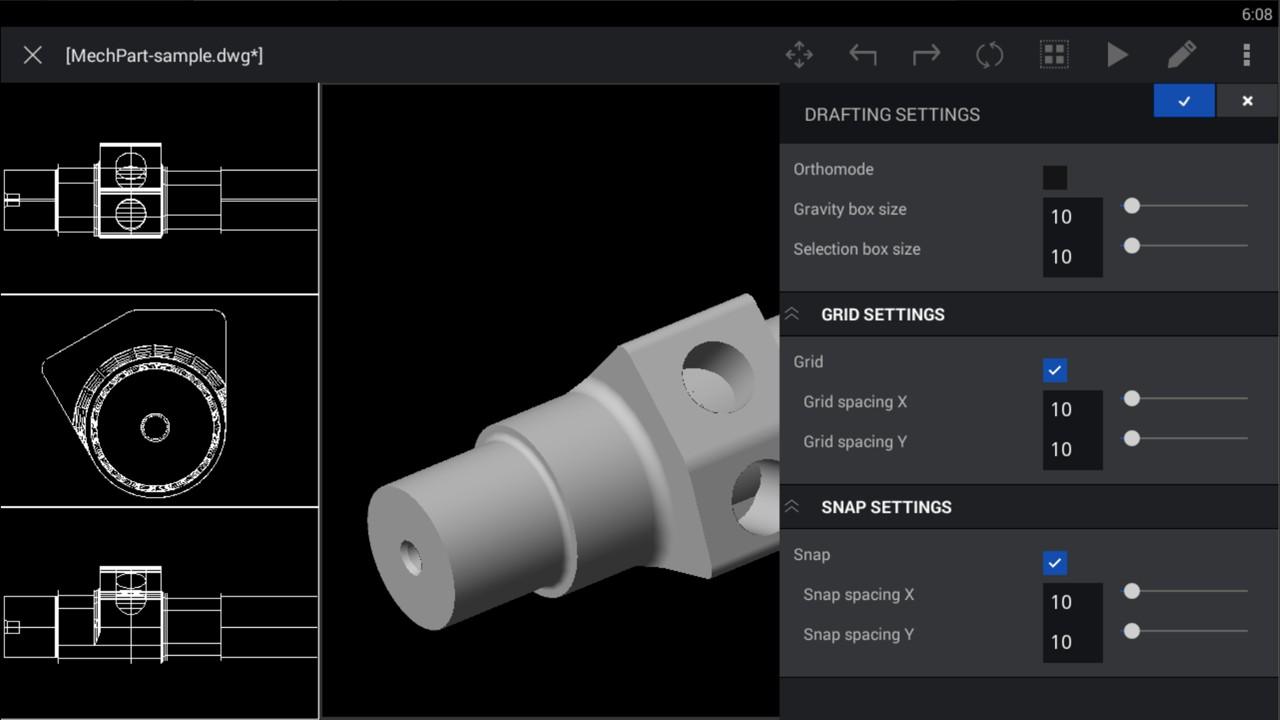Viewport: 1280px width, 720px height.
Task: Adjust the Grid spacing Y slider
Action: click(x=1186, y=438)
